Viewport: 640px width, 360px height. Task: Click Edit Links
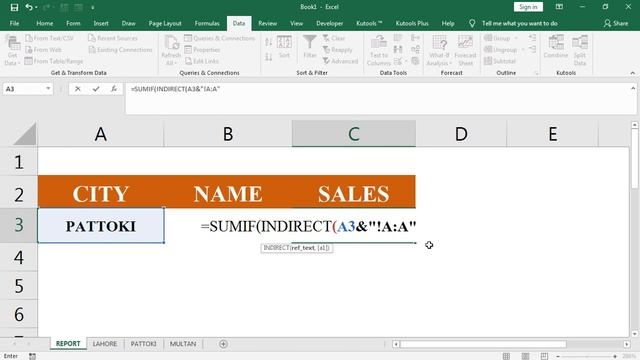pos(202,61)
